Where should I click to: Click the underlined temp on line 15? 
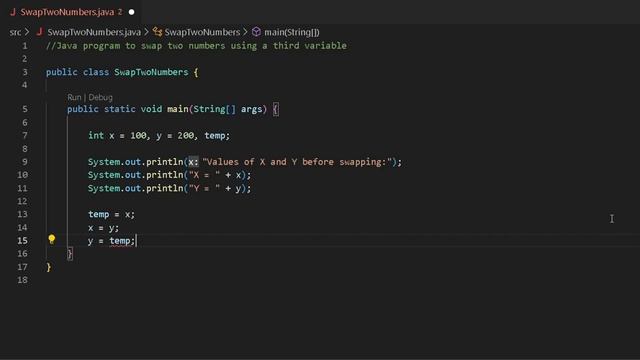(x=120, y=241)
